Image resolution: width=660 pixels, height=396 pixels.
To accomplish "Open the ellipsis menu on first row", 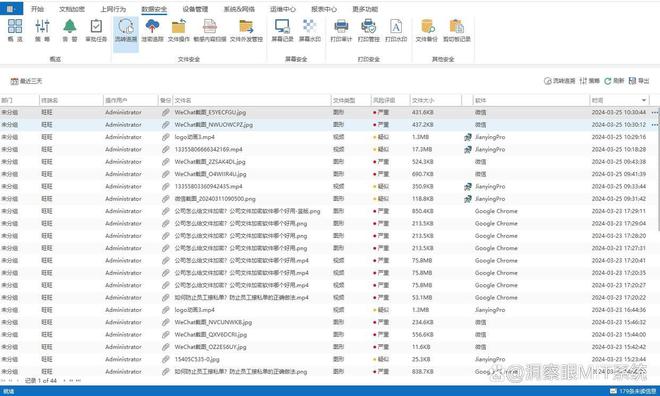I will pos(655,112).
